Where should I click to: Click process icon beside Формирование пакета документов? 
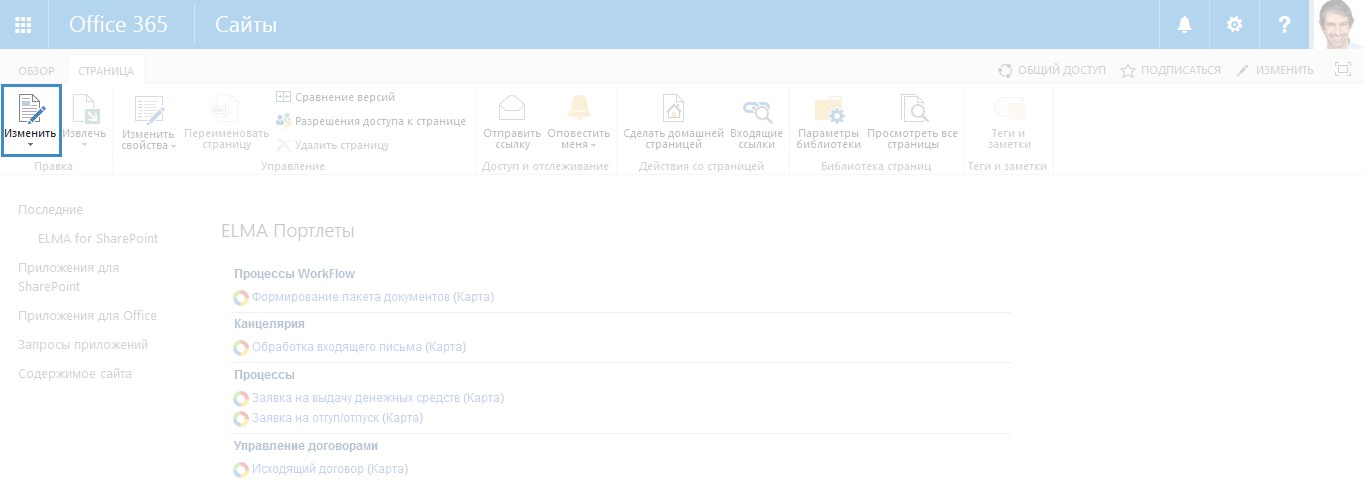click(241, 297)
